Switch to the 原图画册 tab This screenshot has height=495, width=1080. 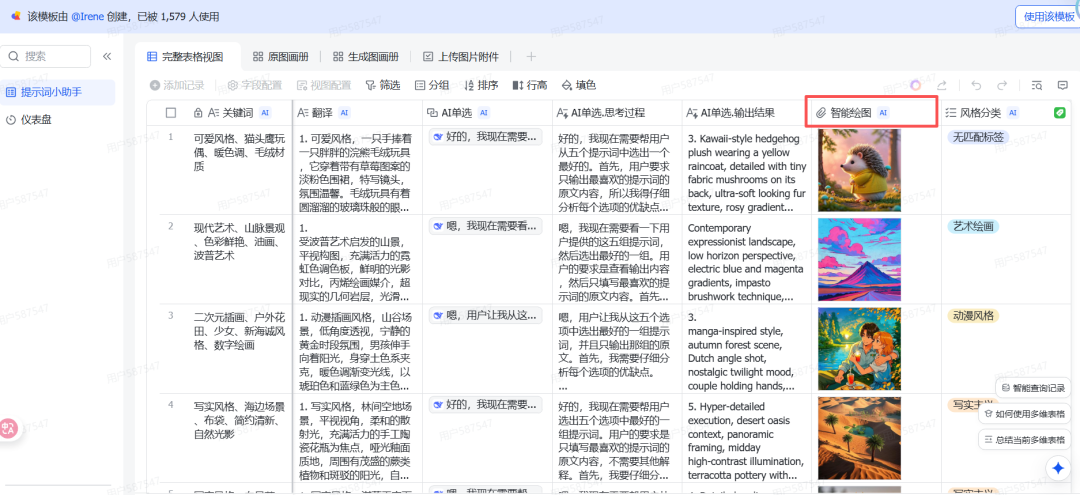[280, 56]
